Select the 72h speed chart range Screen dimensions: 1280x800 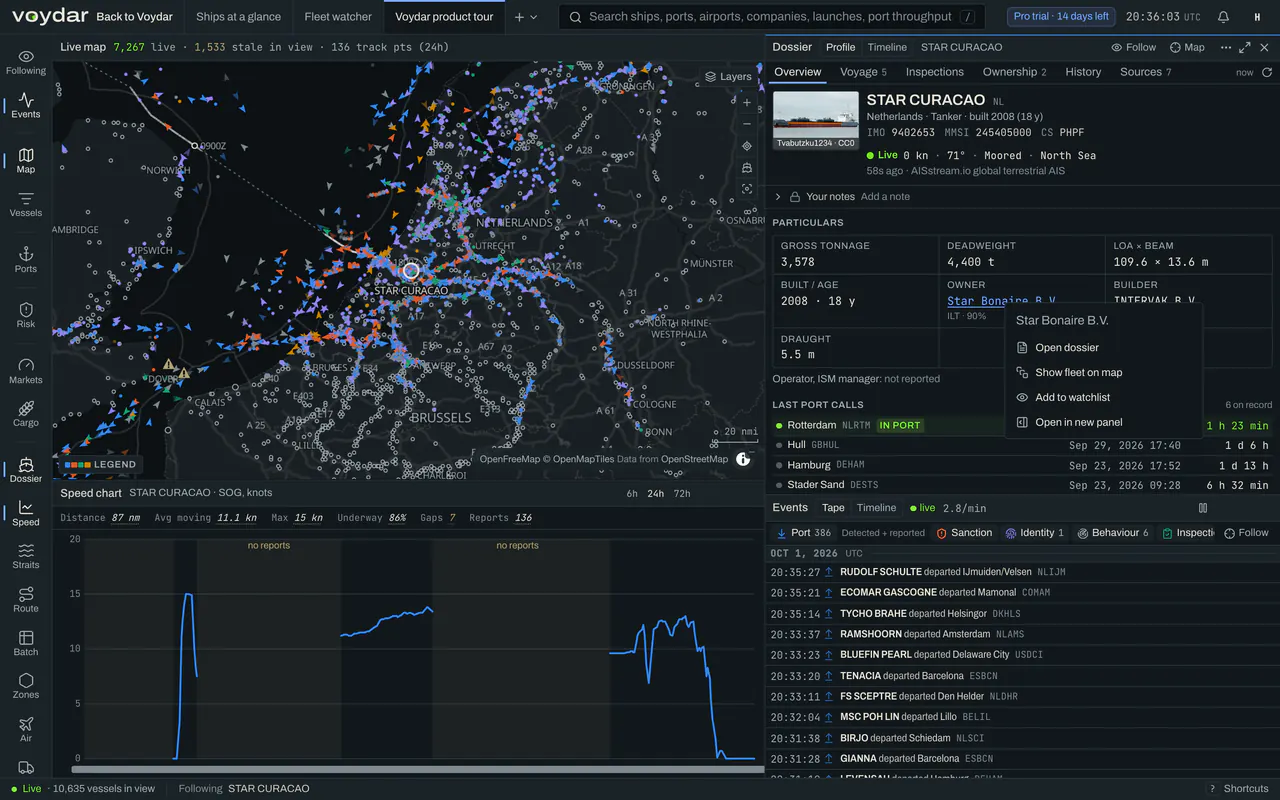point(681,494)
